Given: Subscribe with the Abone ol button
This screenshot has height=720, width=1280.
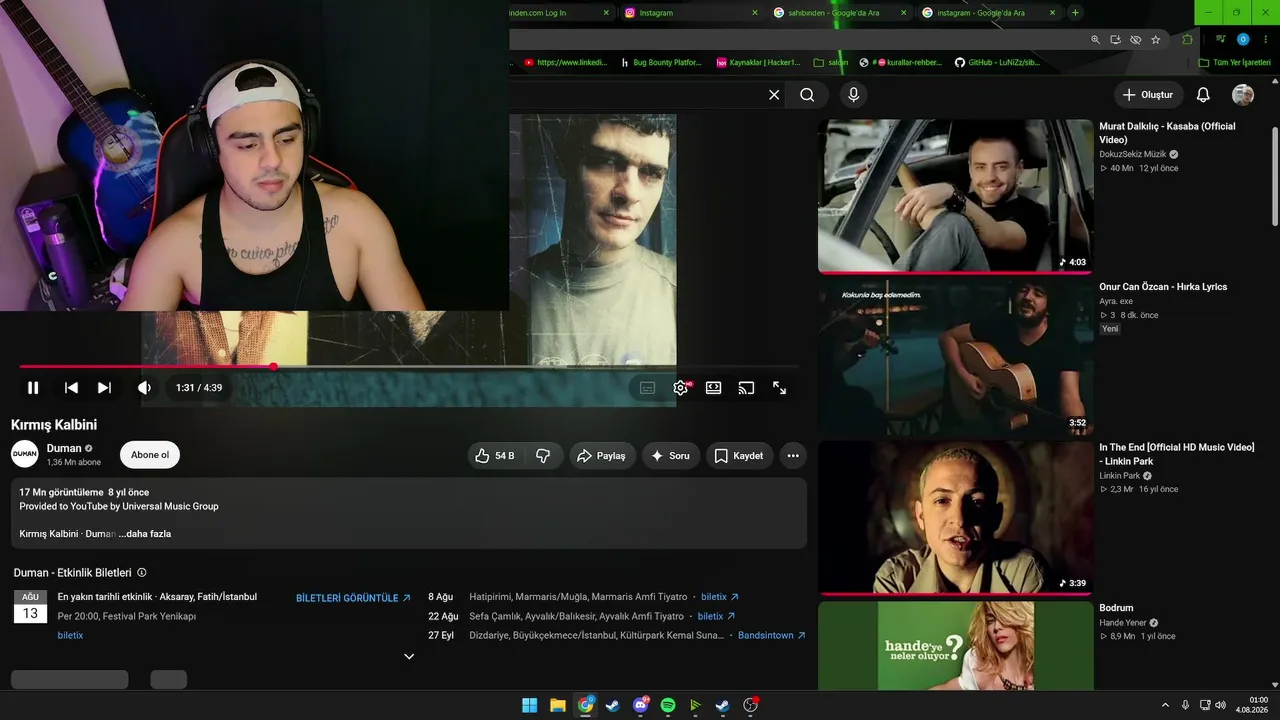Looking at the screenshot, I should pos(150,455).
